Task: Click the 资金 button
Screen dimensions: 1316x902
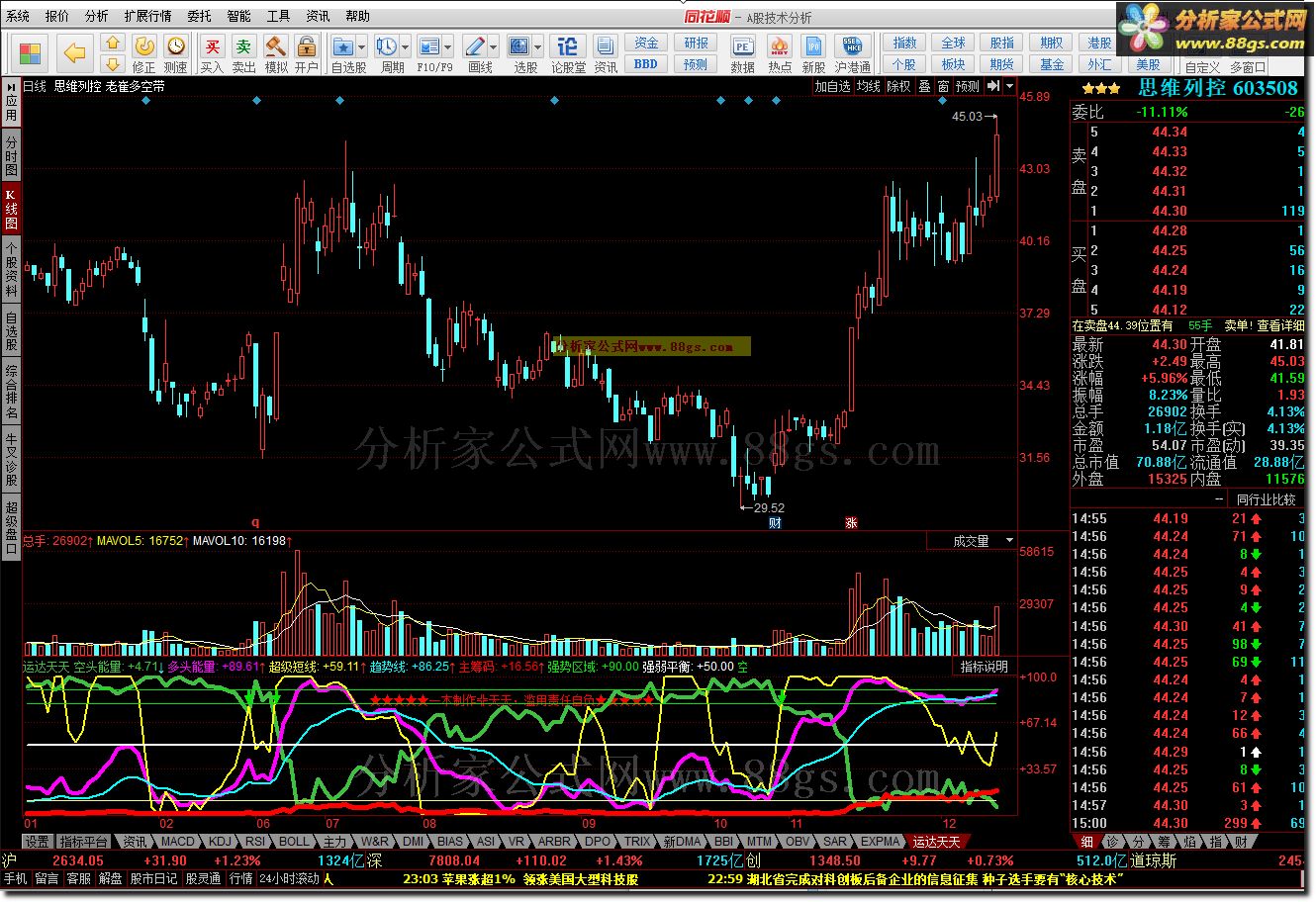Action: coord(646,43)
